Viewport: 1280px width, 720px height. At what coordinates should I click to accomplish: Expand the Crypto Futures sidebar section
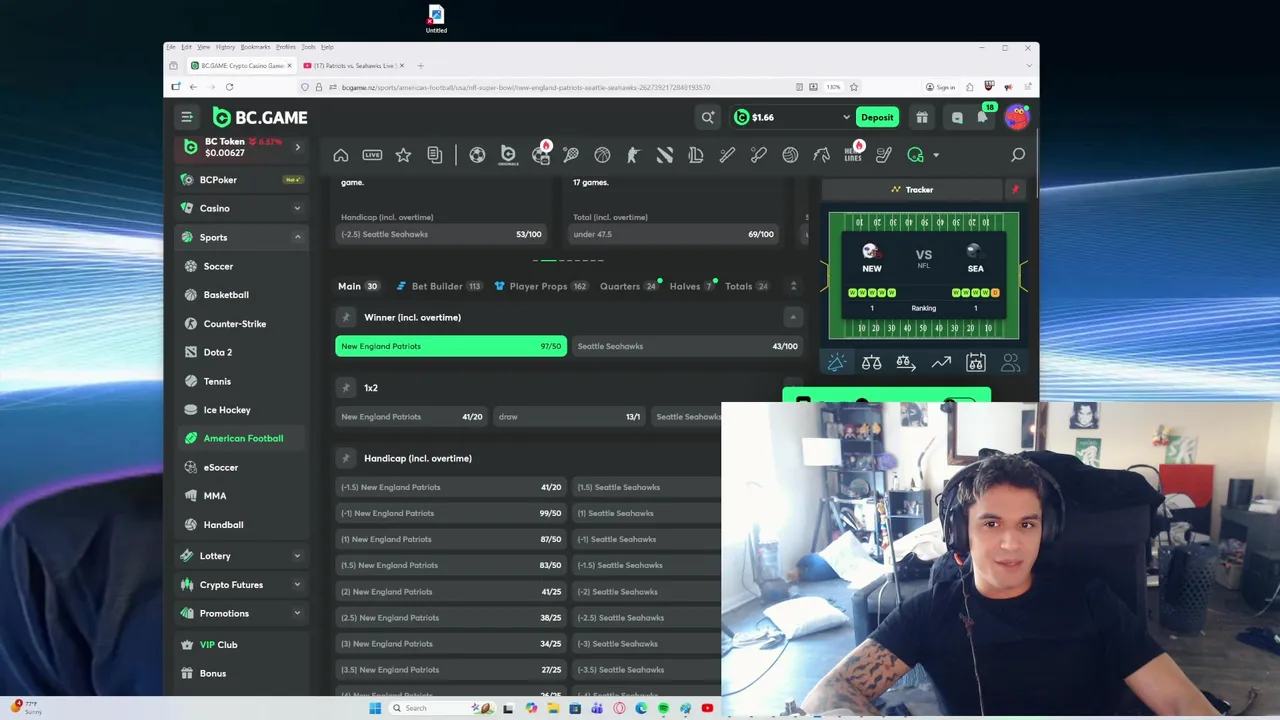[x=297, y=585]
